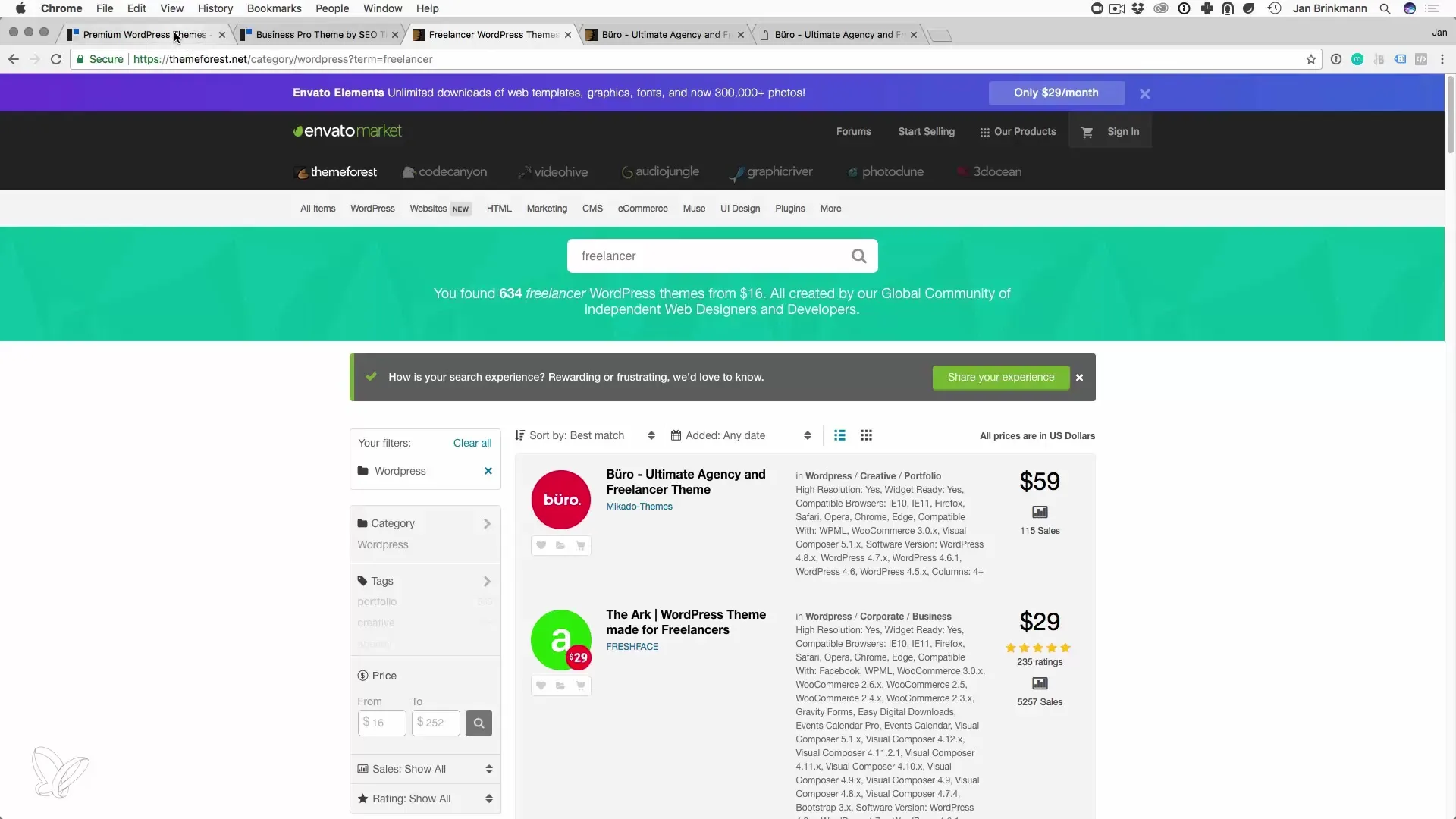The image size is (1456, 819).
Task: Go back with browser back arrow
Action: click(14, 59)
